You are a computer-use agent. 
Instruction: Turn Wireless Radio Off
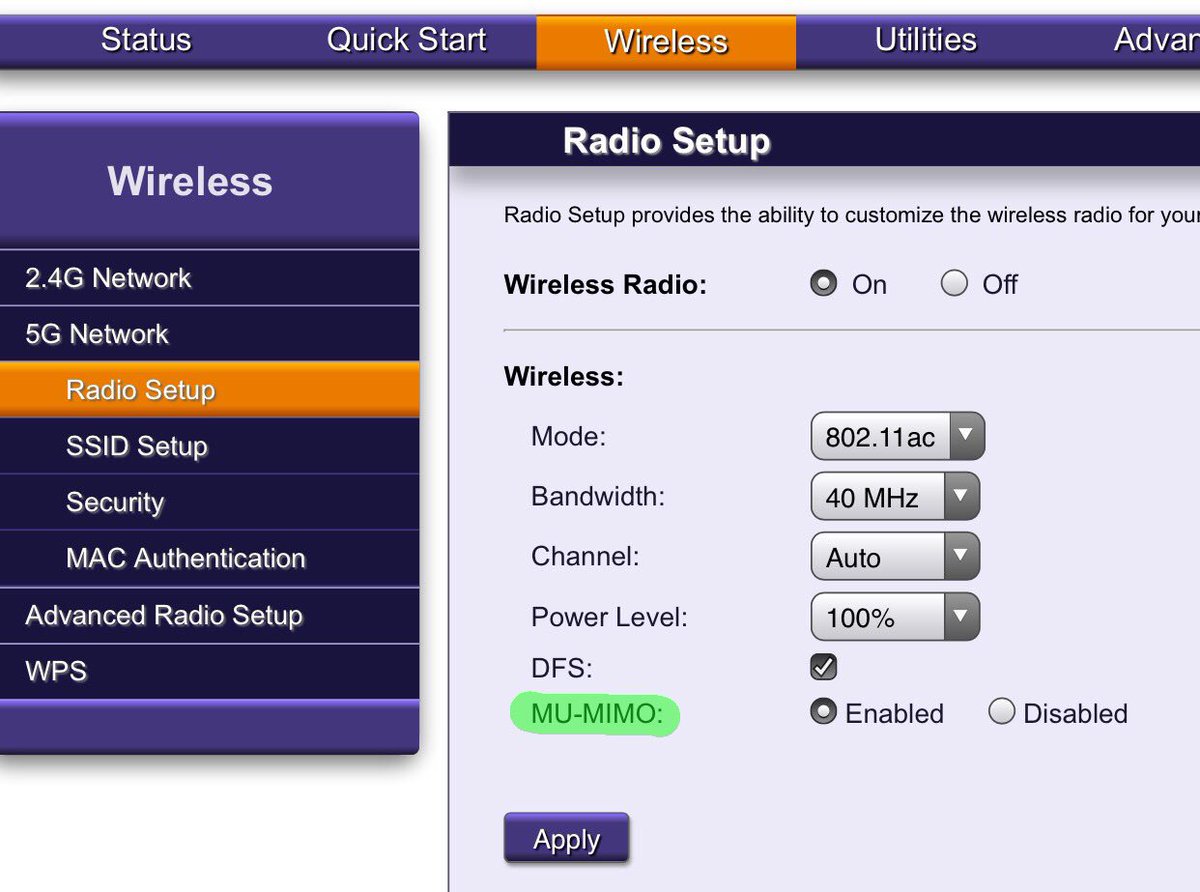(x=954, y=284)
